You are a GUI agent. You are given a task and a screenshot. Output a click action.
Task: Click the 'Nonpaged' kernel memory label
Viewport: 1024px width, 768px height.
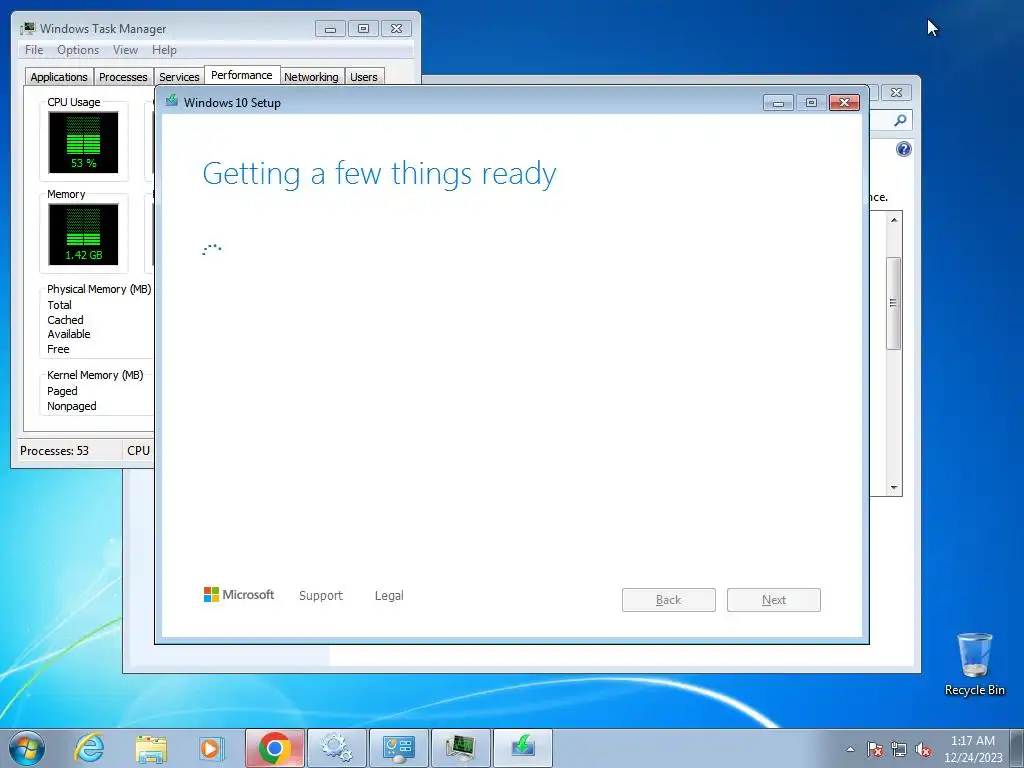click(72, 406)
